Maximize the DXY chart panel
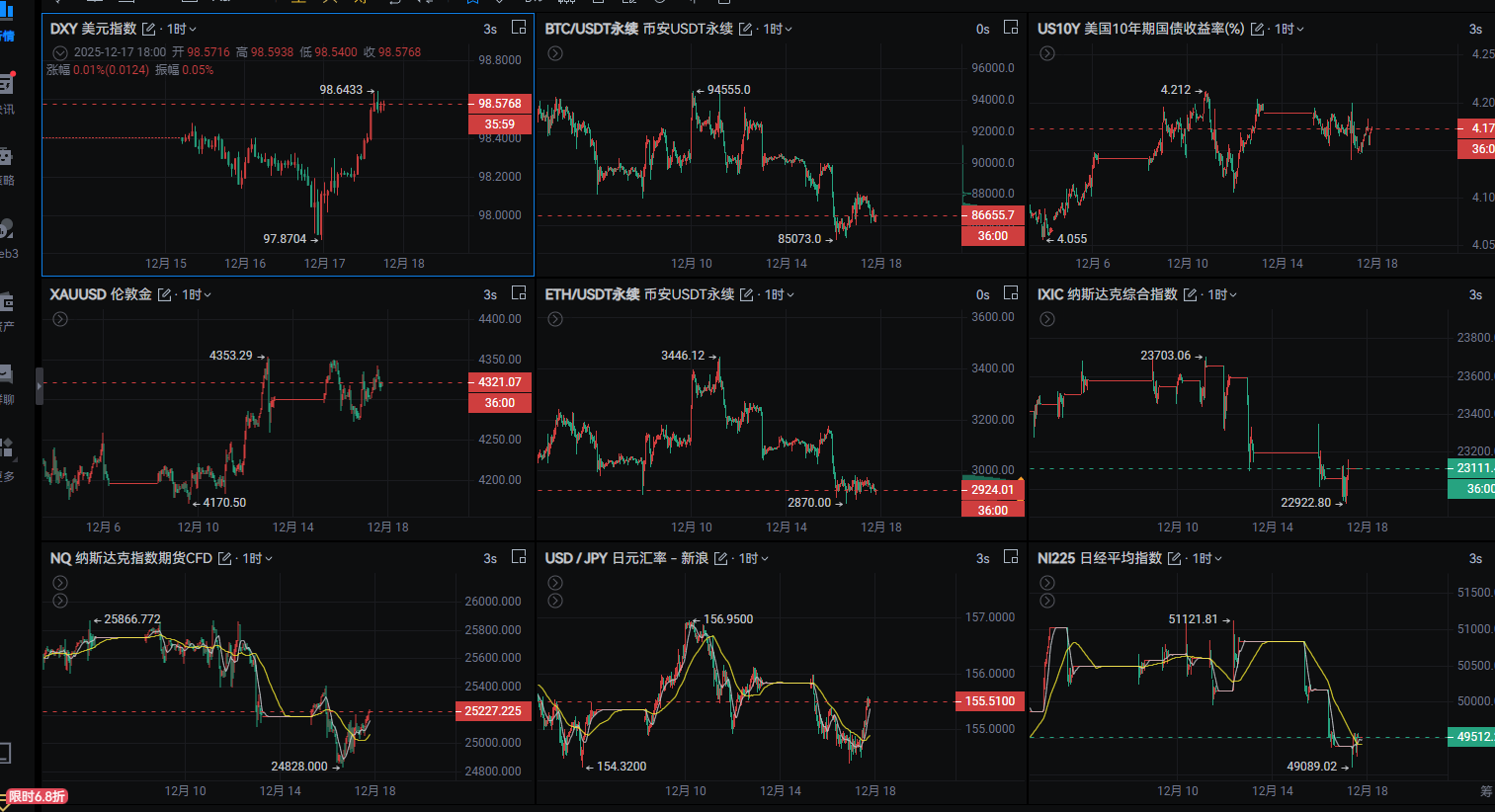The width and height of the screenshot is (1495, 812). point(519,28)
